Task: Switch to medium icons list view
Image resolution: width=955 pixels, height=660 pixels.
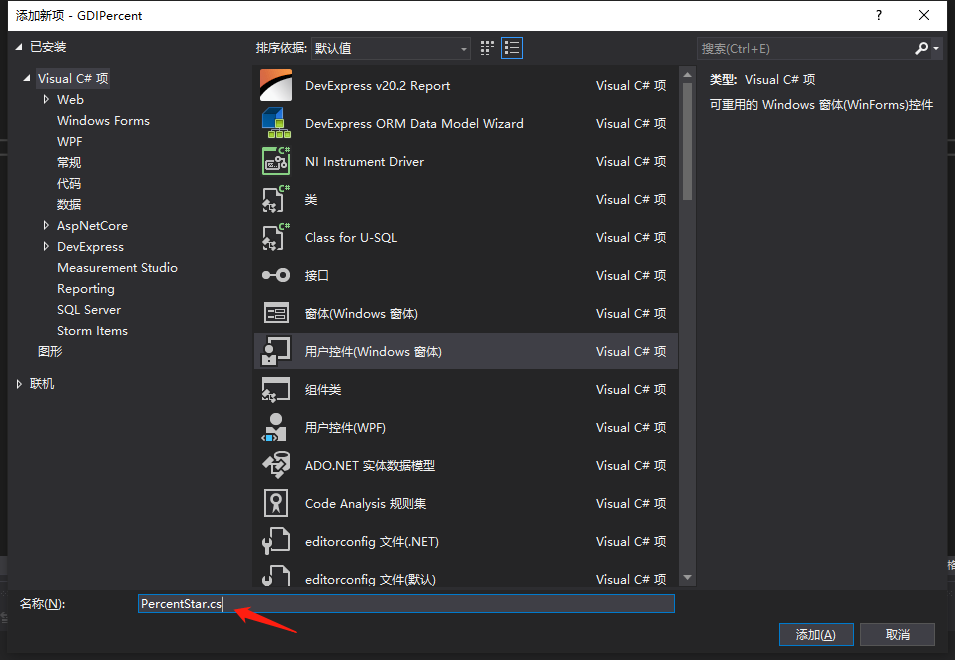Action: click(x=512, y=48)
